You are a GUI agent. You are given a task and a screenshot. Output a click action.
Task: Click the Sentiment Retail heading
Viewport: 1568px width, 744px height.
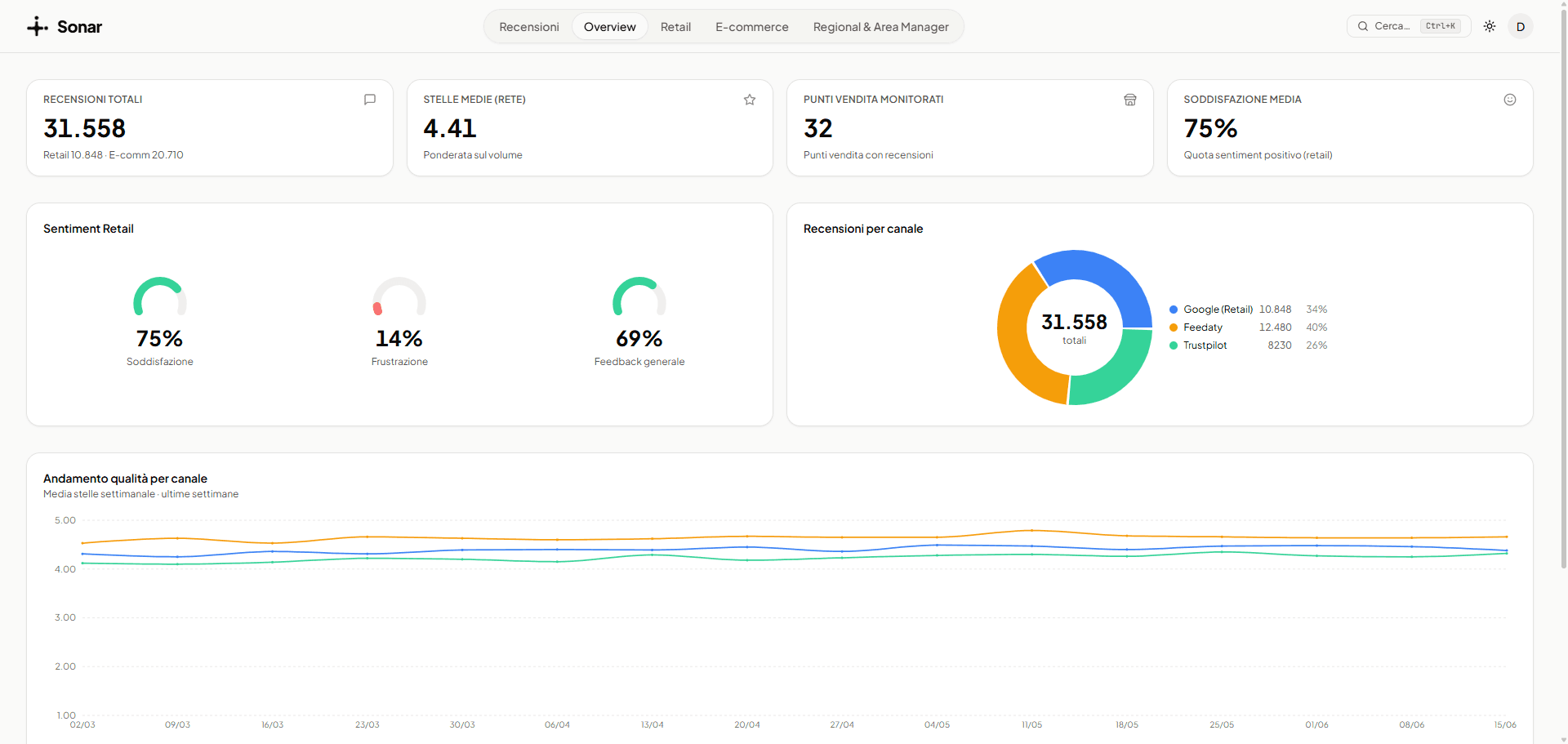pos(88,229)
